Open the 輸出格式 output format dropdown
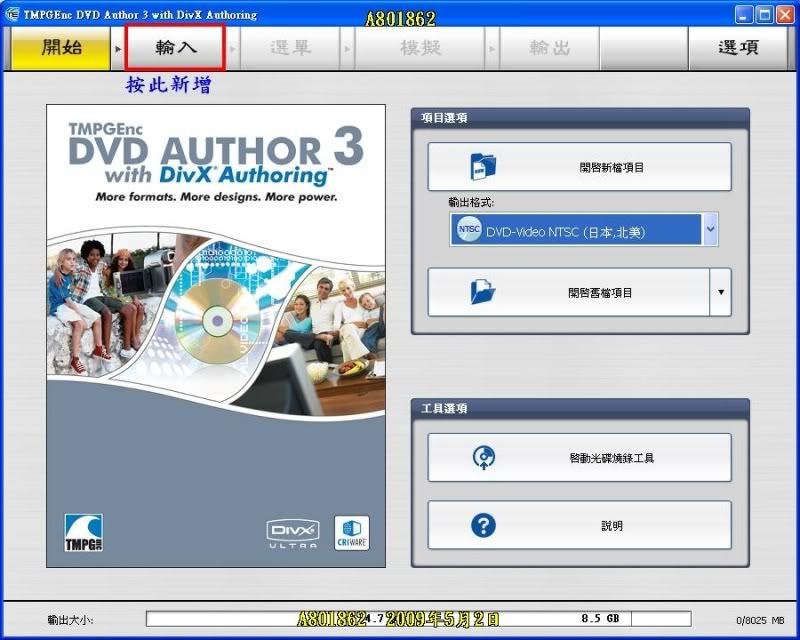 pyautogui.click(x=584, y=230)
